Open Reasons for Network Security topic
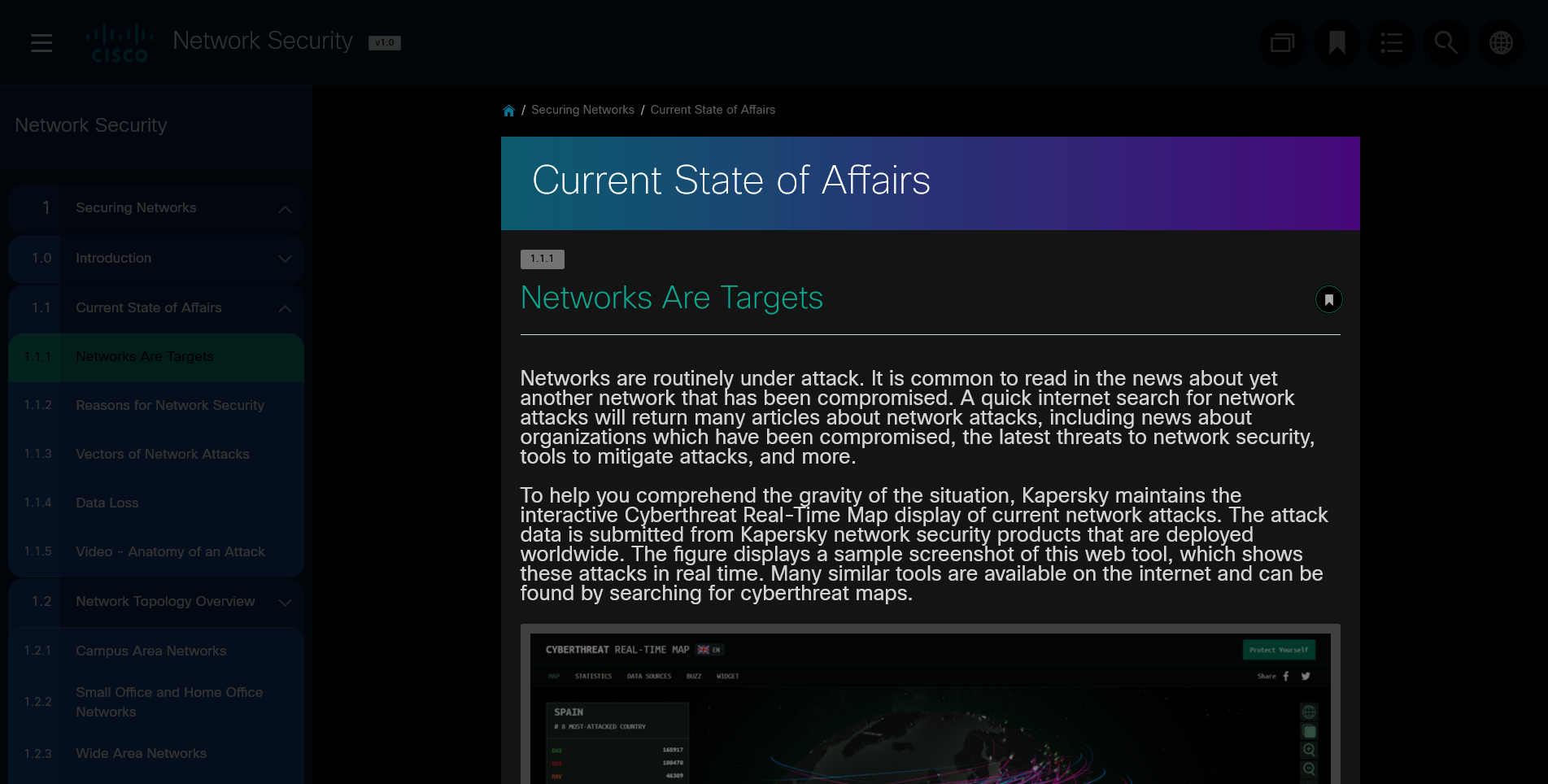This screenshot has width=1548, height=784. [x=156, y=406]
